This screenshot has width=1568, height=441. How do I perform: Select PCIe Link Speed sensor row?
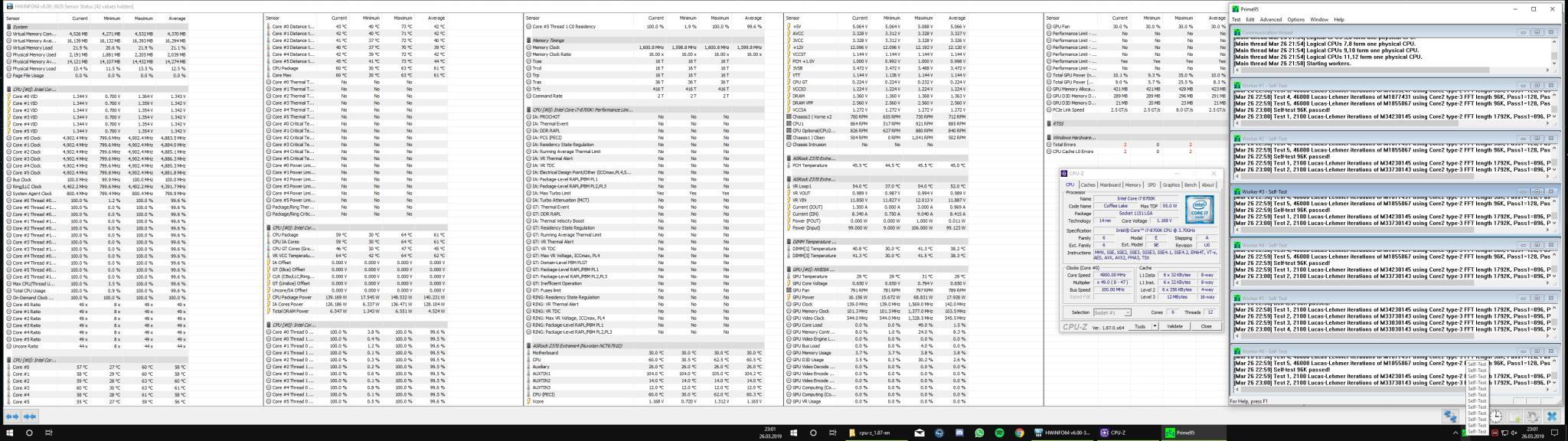click(1135, 109)
